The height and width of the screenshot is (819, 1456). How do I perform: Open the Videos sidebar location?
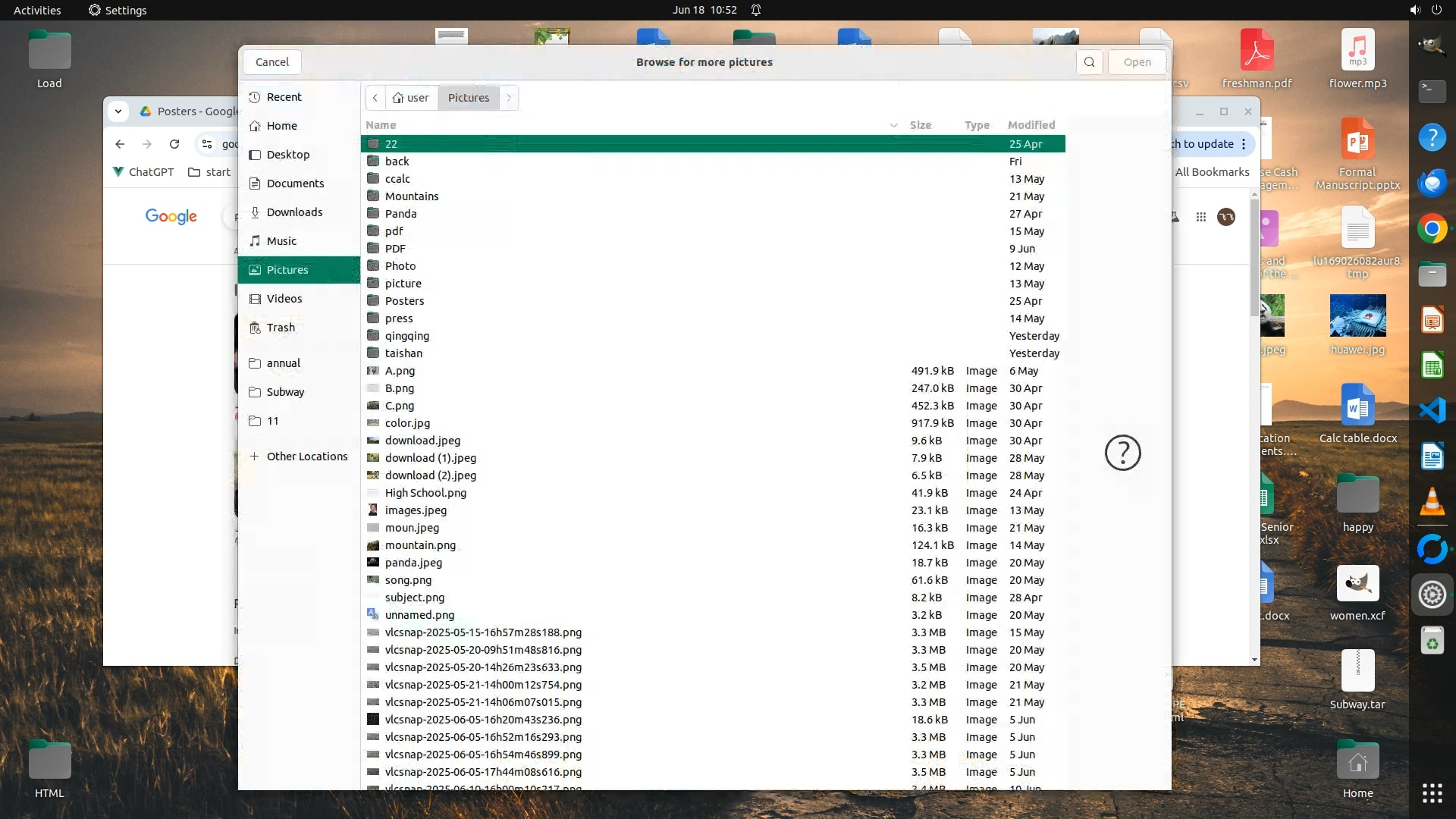(x=284, y=299)
